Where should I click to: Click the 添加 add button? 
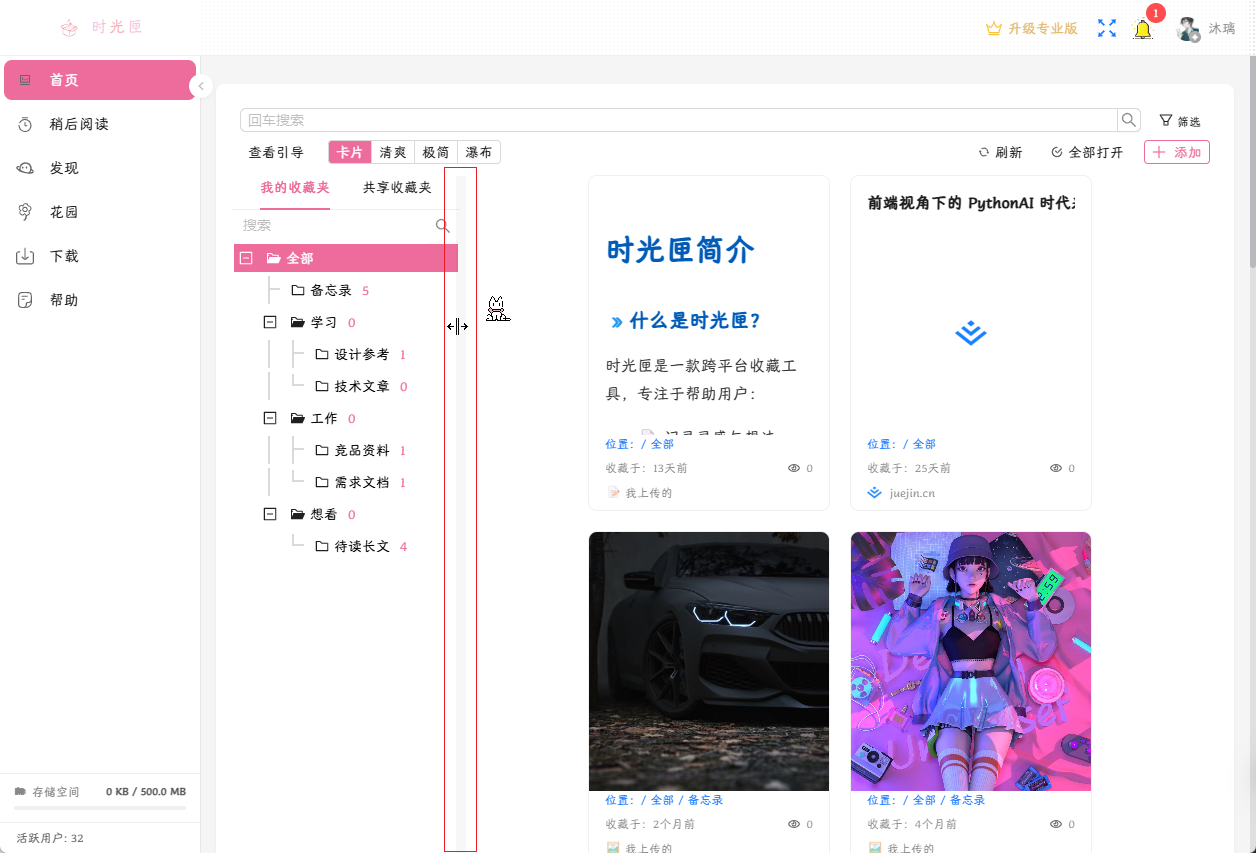(x=1177, y=152)
